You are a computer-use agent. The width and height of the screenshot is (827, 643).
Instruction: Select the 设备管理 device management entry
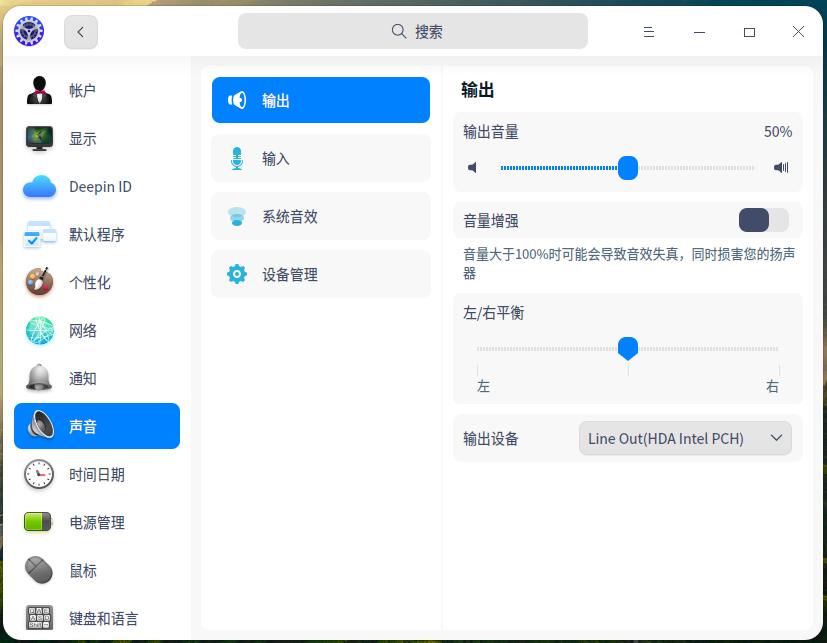[x=320, y=274]
